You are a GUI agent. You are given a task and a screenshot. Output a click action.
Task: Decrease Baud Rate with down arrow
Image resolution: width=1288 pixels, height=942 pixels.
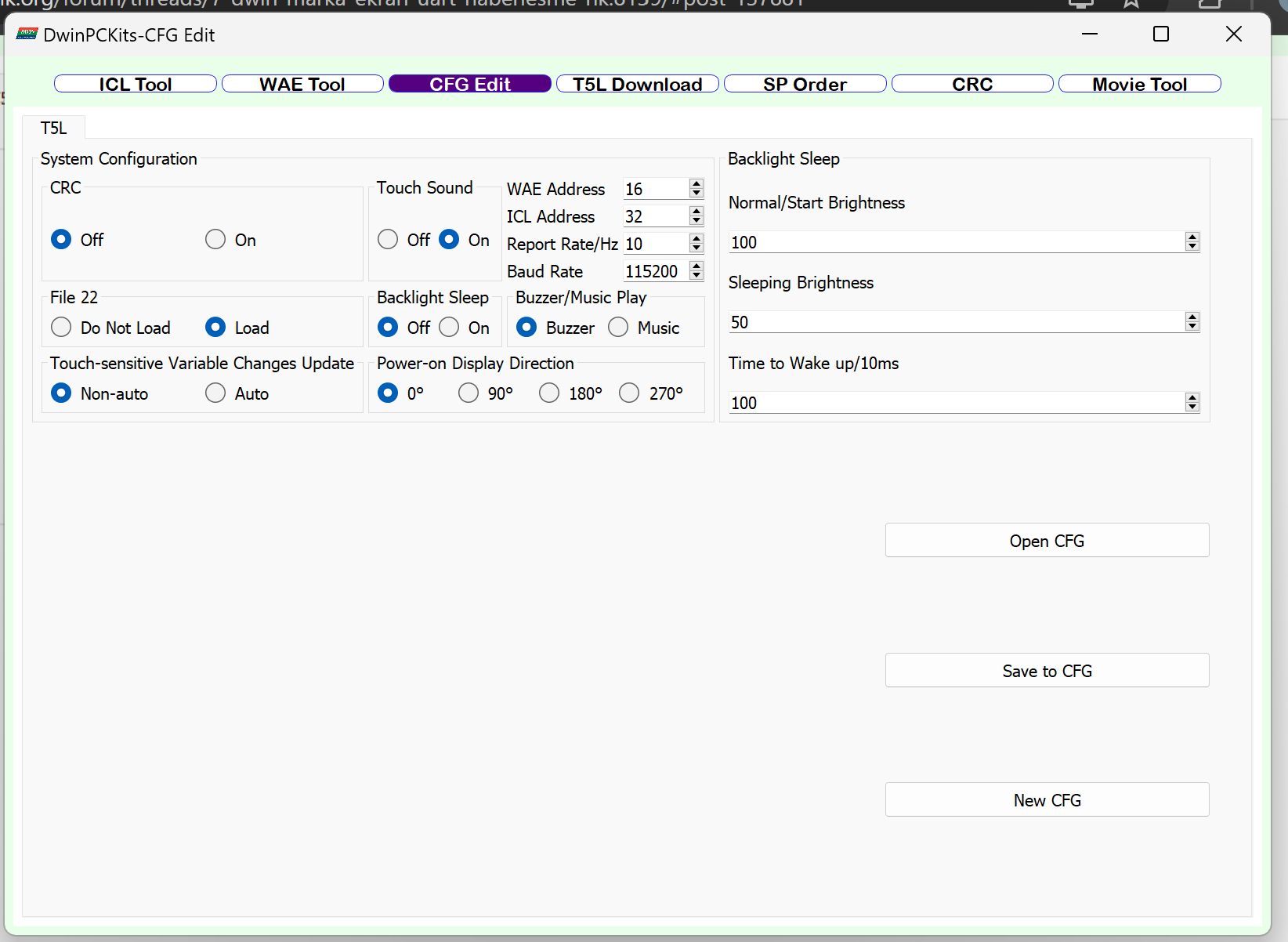pos(696,276)
